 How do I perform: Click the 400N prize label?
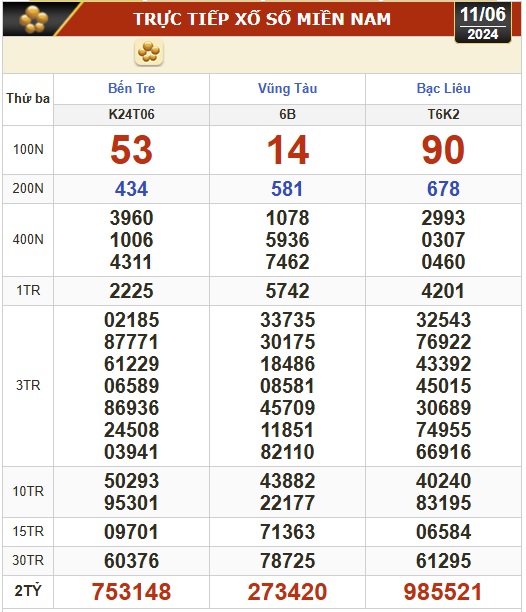[x=28, y=239]
